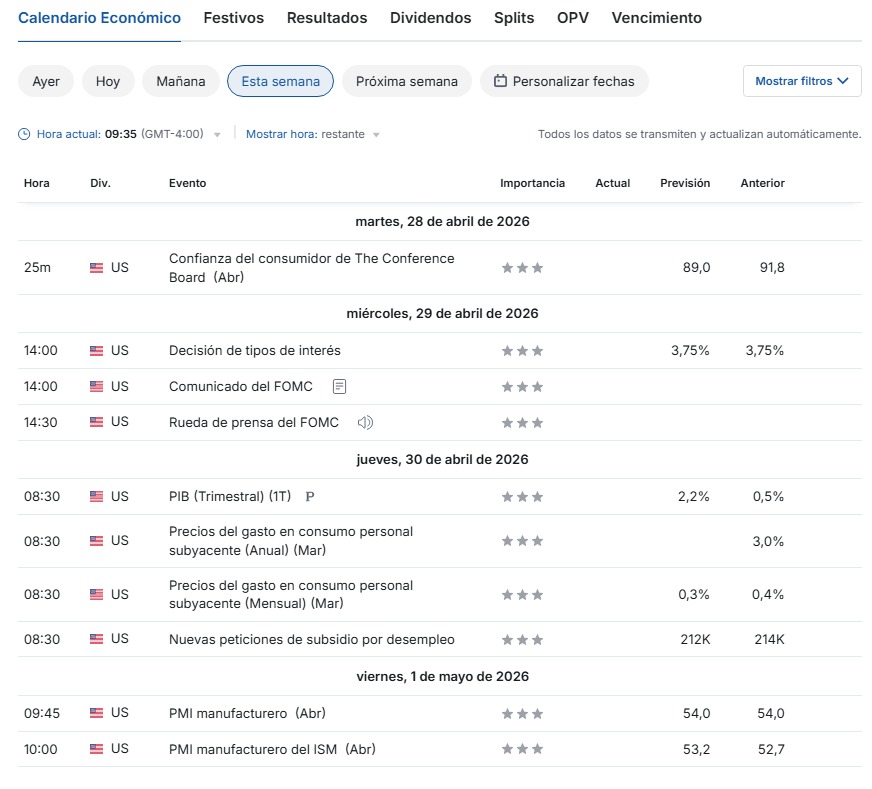Click the Mostrar hora: restante label
The image size is (872, 789).
click(x=305, y=134)
